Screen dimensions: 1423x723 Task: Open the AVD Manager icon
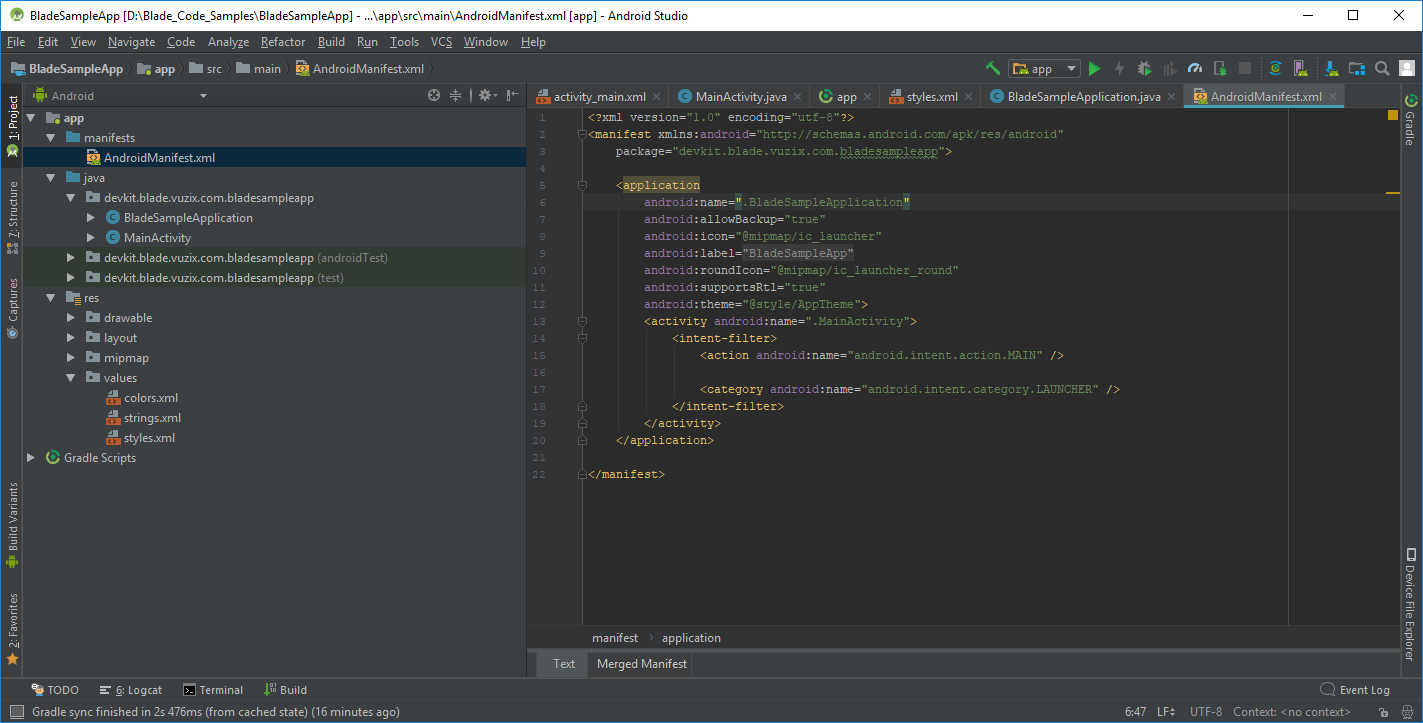(x=1300, y=69)
